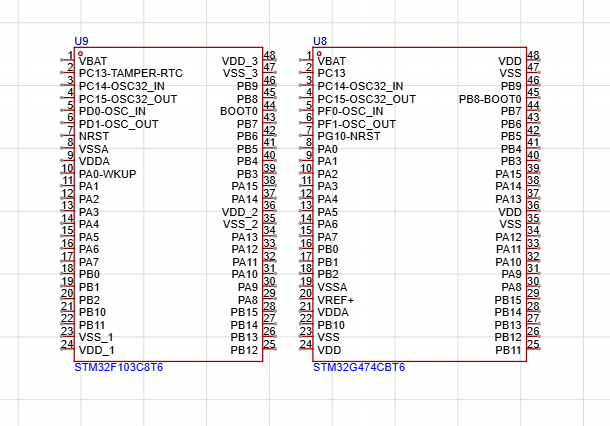The image size is (610, 426).
Task: Click VDDA label on U8
Action: point(333,312)
